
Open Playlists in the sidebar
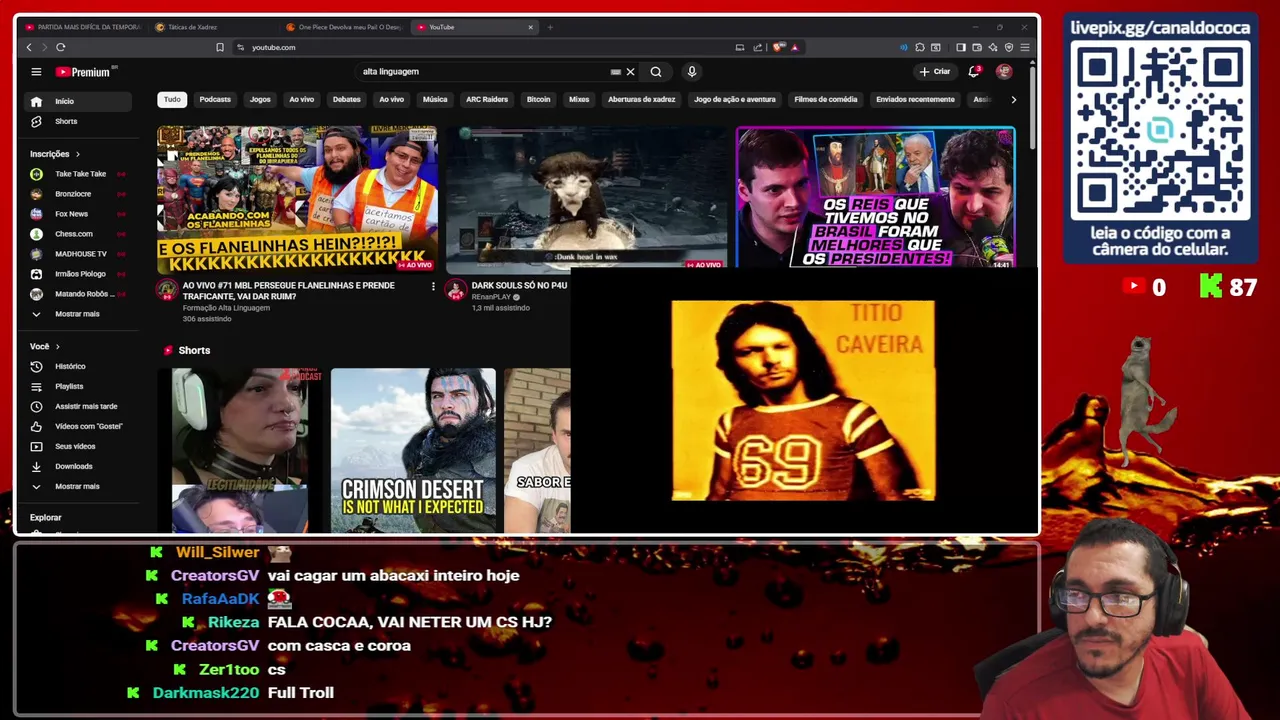click(78, 386)
